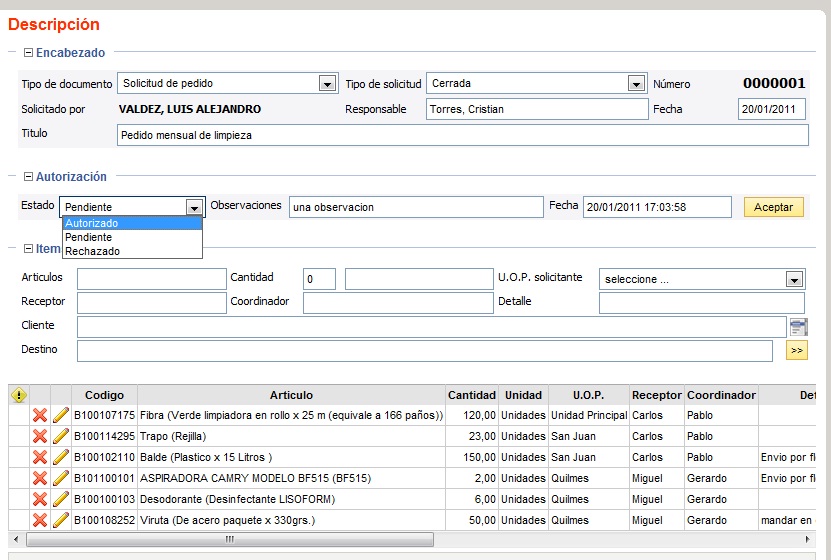Viewport: 831px width, 560px height.
Task: Open the Tipo de solicitud dropdown
Action: (x=636, y=84)
